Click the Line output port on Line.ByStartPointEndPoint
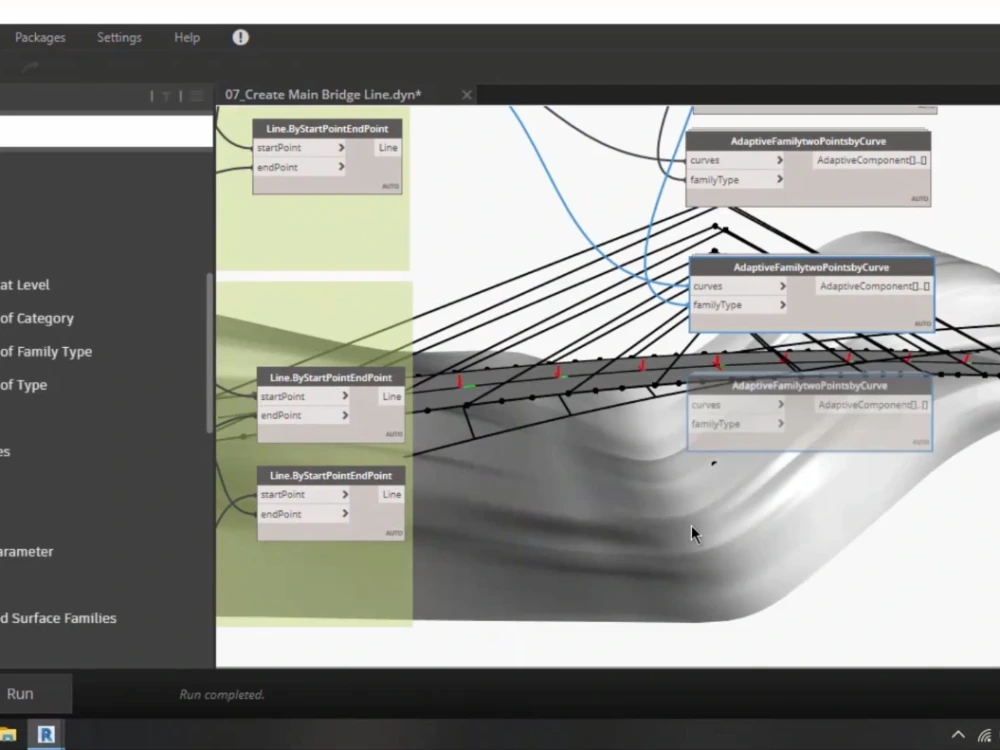The height and width of the screenshot is (750, 1000). click(387, 147)
